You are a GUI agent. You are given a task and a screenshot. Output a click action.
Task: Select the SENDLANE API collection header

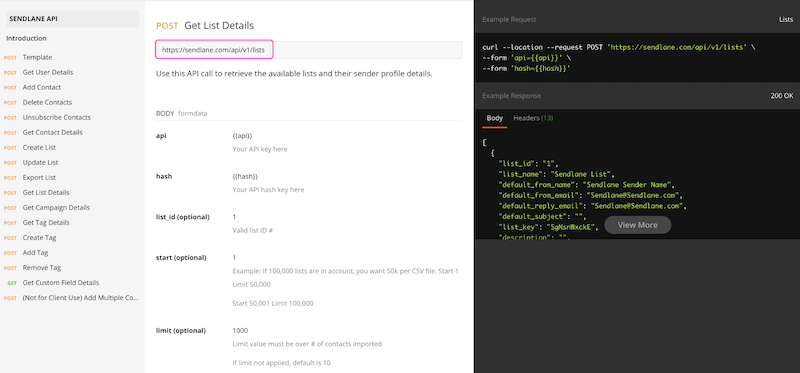(72, 19)
